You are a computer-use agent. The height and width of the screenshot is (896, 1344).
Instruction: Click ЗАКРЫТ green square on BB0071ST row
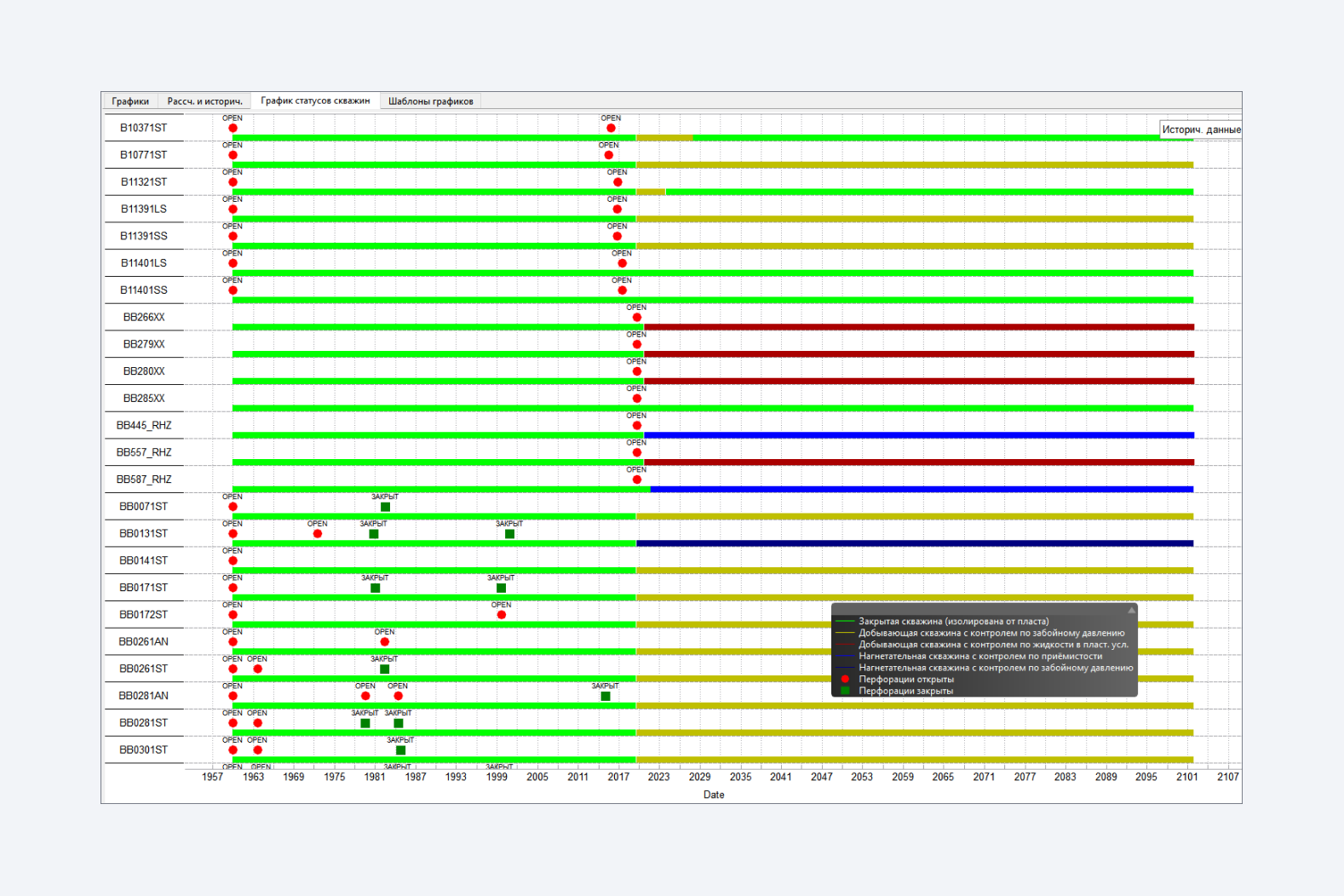(385, 507)
